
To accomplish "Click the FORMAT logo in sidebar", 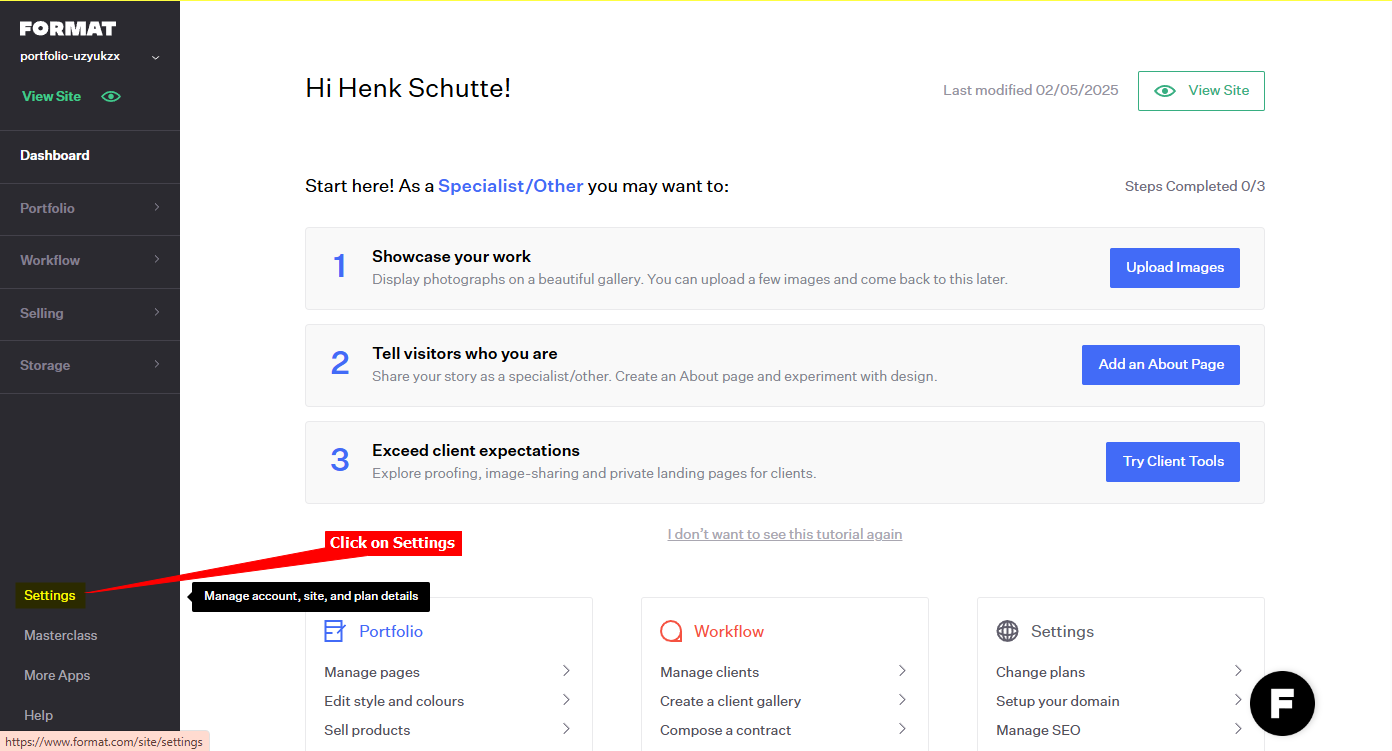I will 68,28.
